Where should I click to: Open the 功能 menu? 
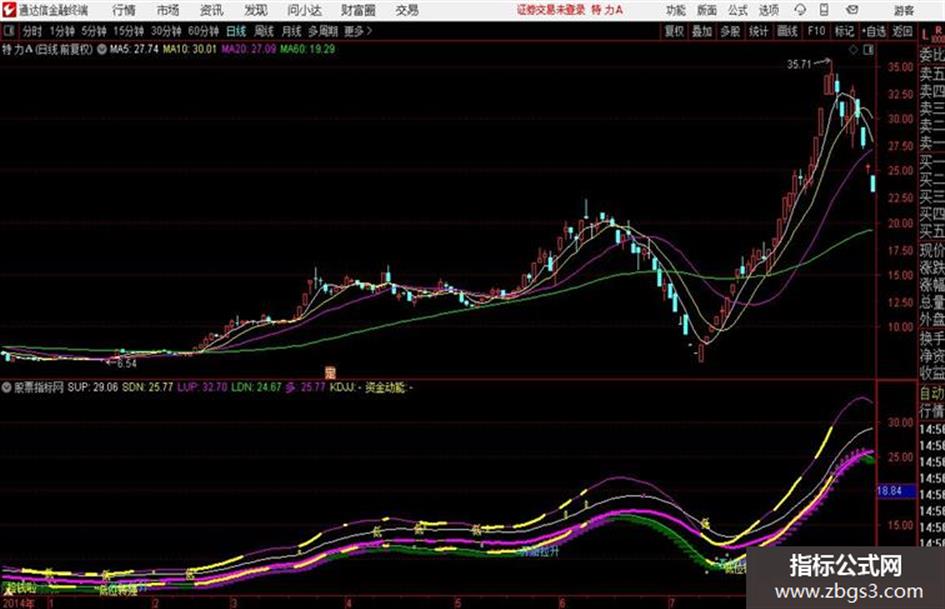tap(676, 10)
